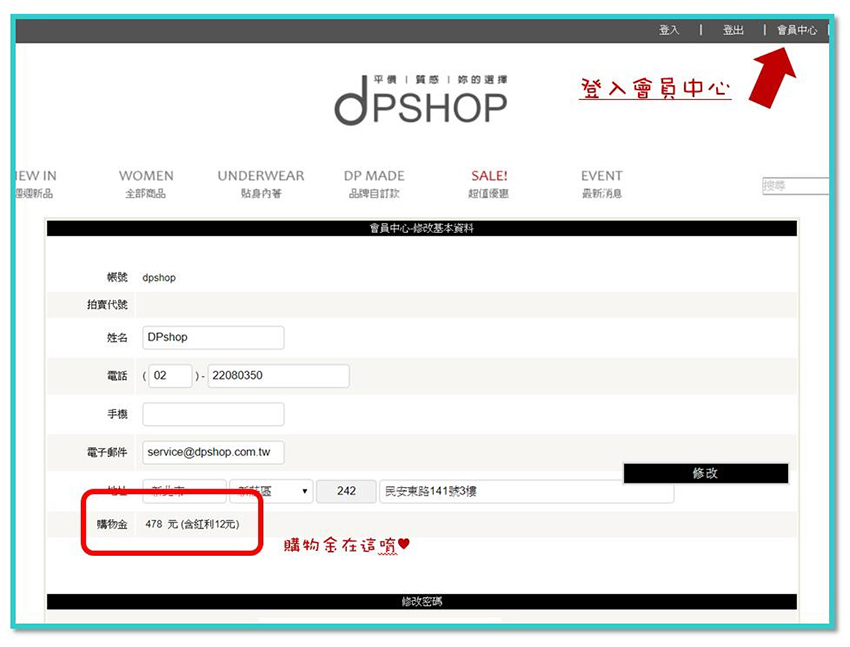Click the phone number field 22080350

point(278,376)
